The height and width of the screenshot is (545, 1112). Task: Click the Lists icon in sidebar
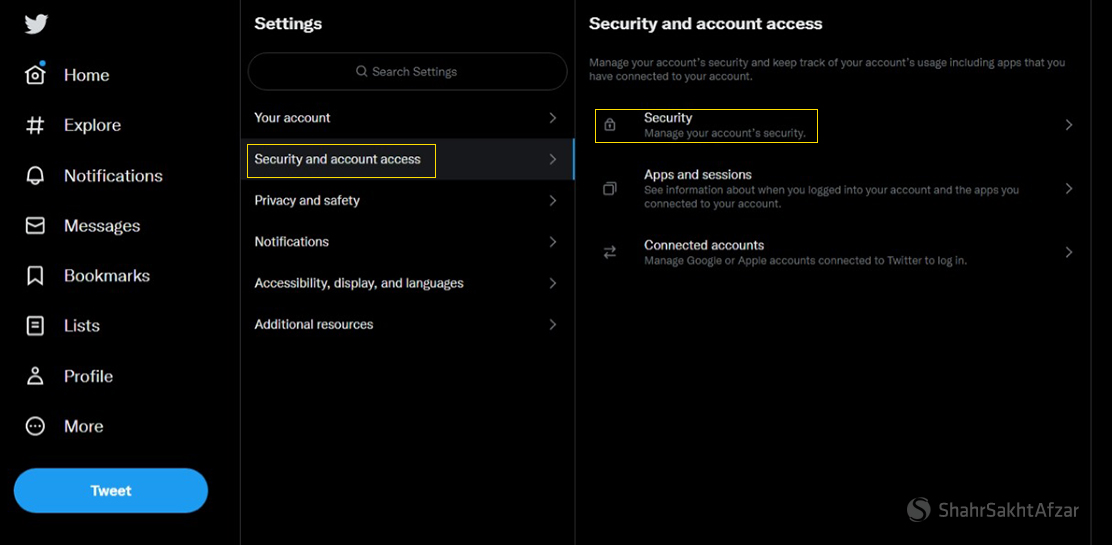pos(36,326)
